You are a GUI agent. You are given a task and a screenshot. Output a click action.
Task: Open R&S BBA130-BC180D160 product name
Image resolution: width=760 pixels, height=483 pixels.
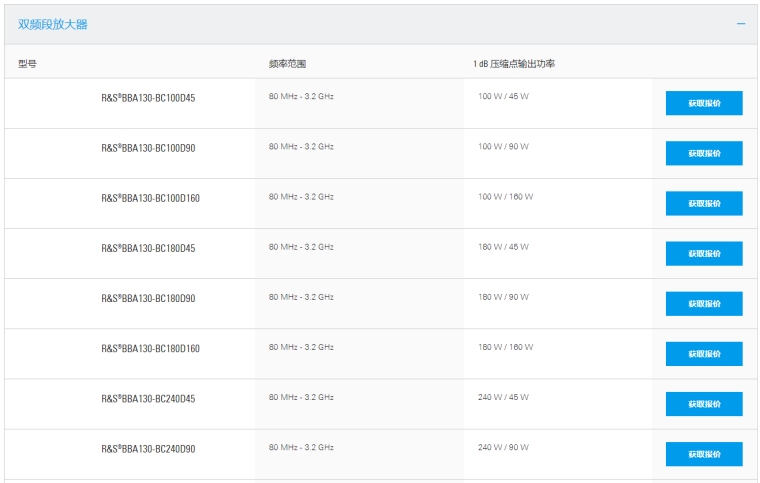[x=150, y=348]
